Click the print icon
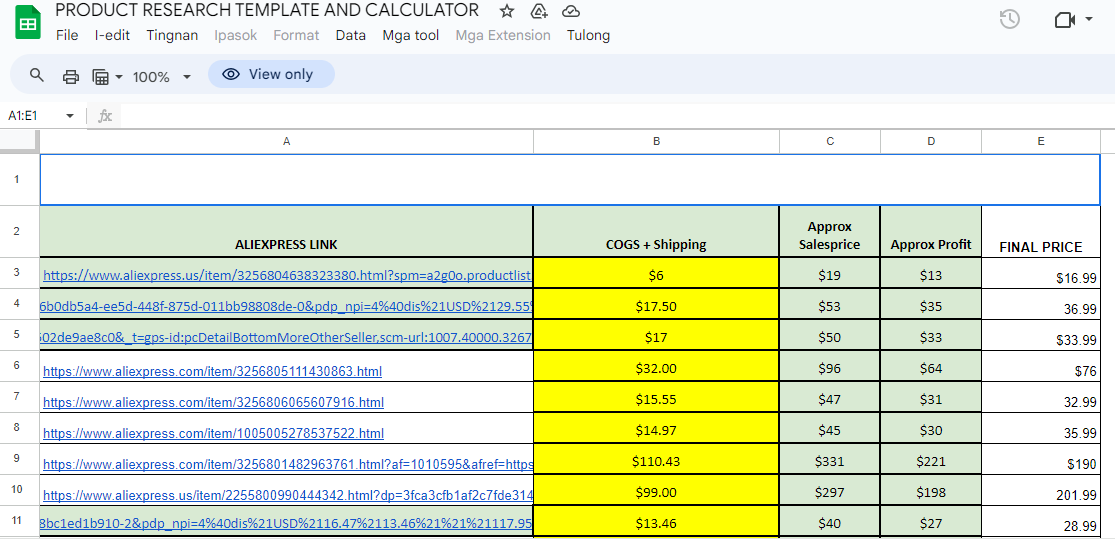Image resolution: width=1115 pixels, height=539 pixels. pos(71,77)
